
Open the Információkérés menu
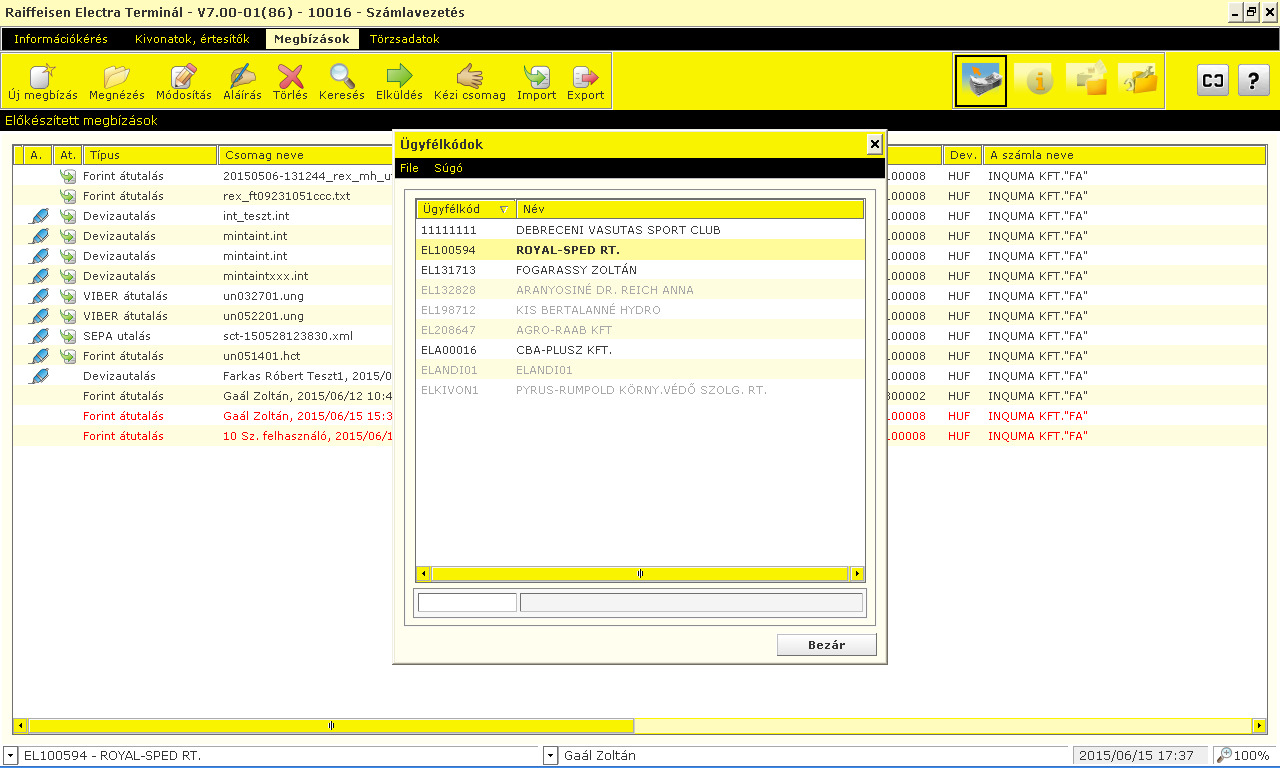click(x=61, y=39)
